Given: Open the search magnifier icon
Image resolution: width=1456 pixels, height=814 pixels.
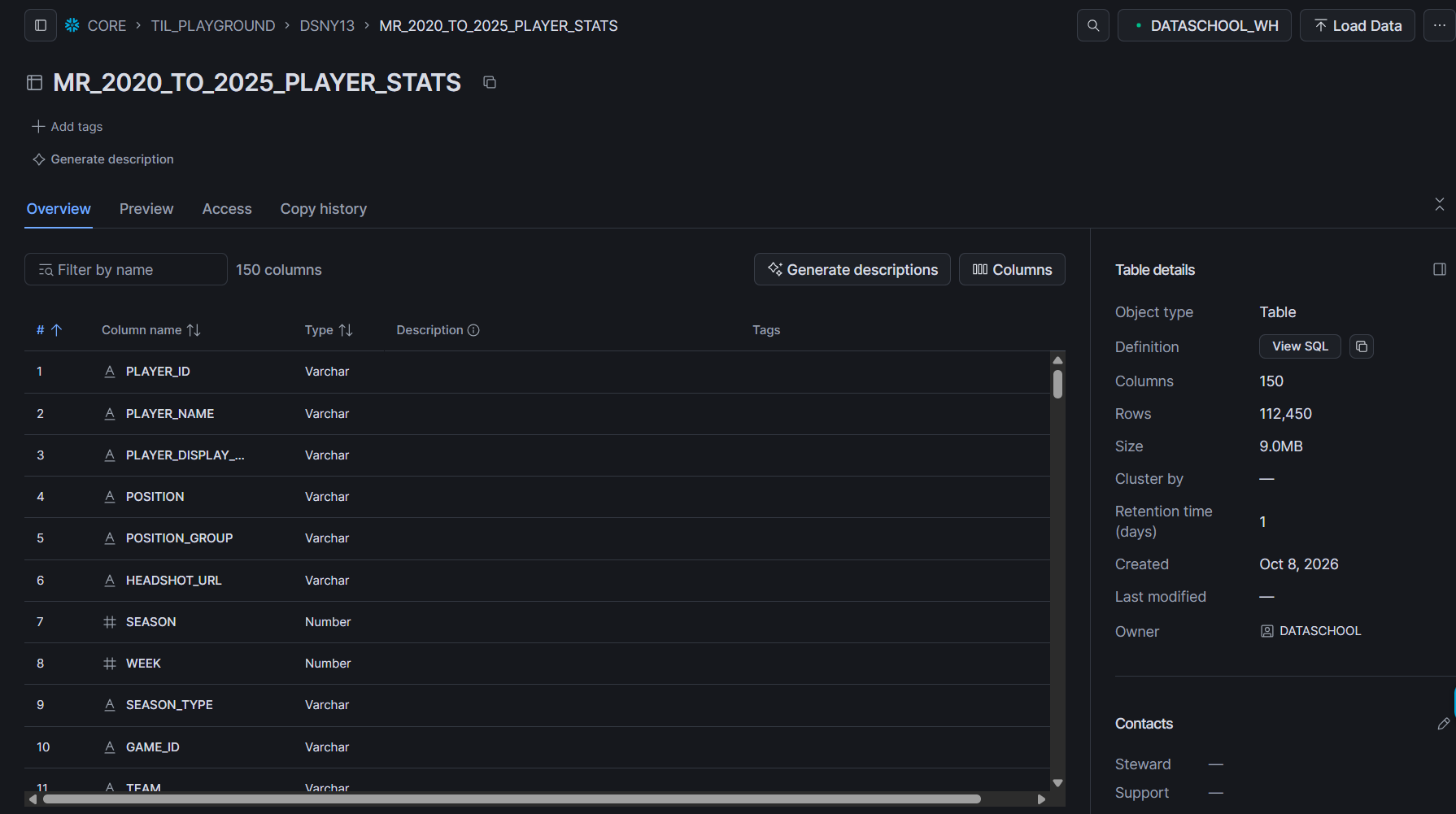Looking at the screenshot, I should 1093,25.
